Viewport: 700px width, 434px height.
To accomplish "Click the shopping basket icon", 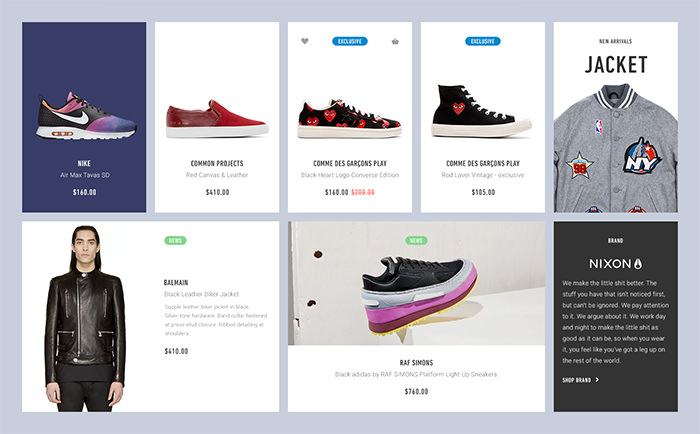I will point(395,42).
